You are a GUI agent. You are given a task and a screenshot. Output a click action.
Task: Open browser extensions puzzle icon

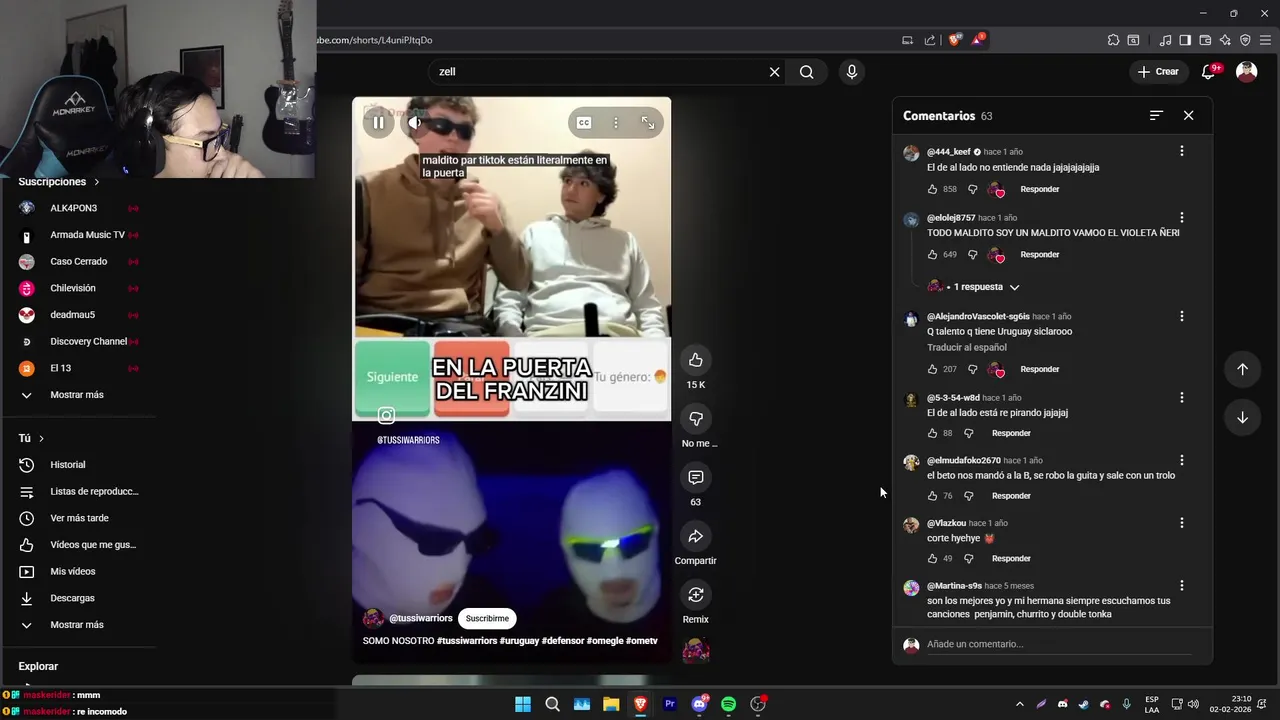pos(1113,40)
